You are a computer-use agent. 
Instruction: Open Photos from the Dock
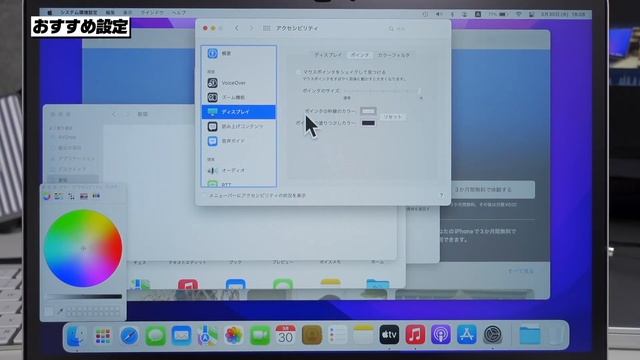[233, 336]
